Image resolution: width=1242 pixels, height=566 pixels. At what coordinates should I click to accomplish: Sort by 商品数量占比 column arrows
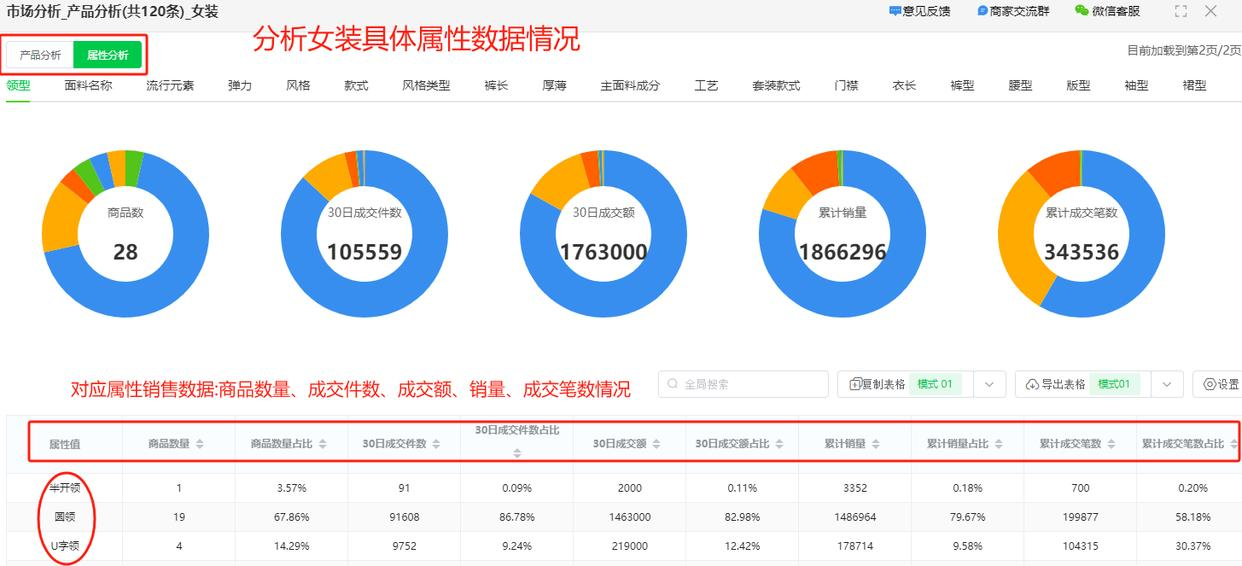(x=322, y=444)
